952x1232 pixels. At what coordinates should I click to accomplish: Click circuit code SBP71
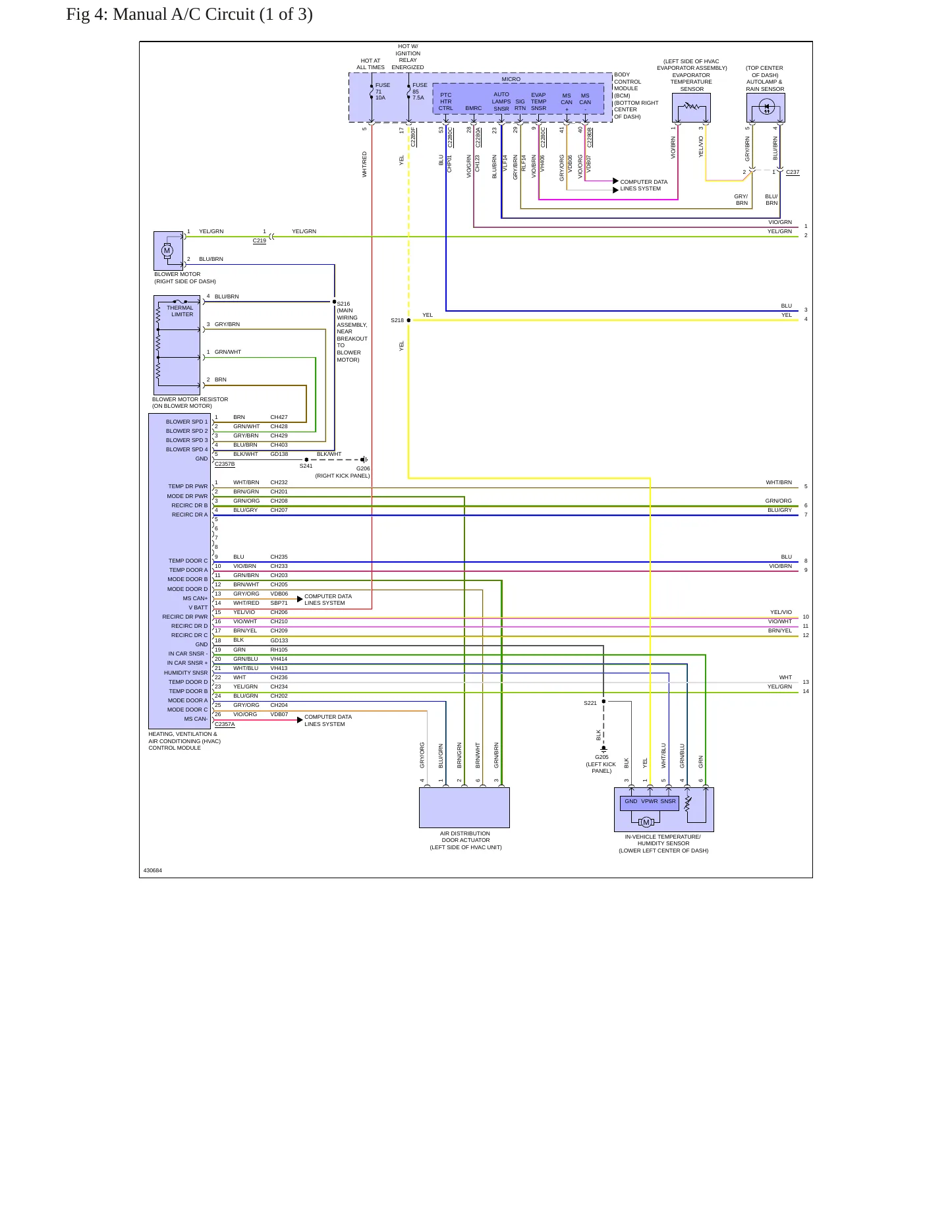[x=279, y=603]
